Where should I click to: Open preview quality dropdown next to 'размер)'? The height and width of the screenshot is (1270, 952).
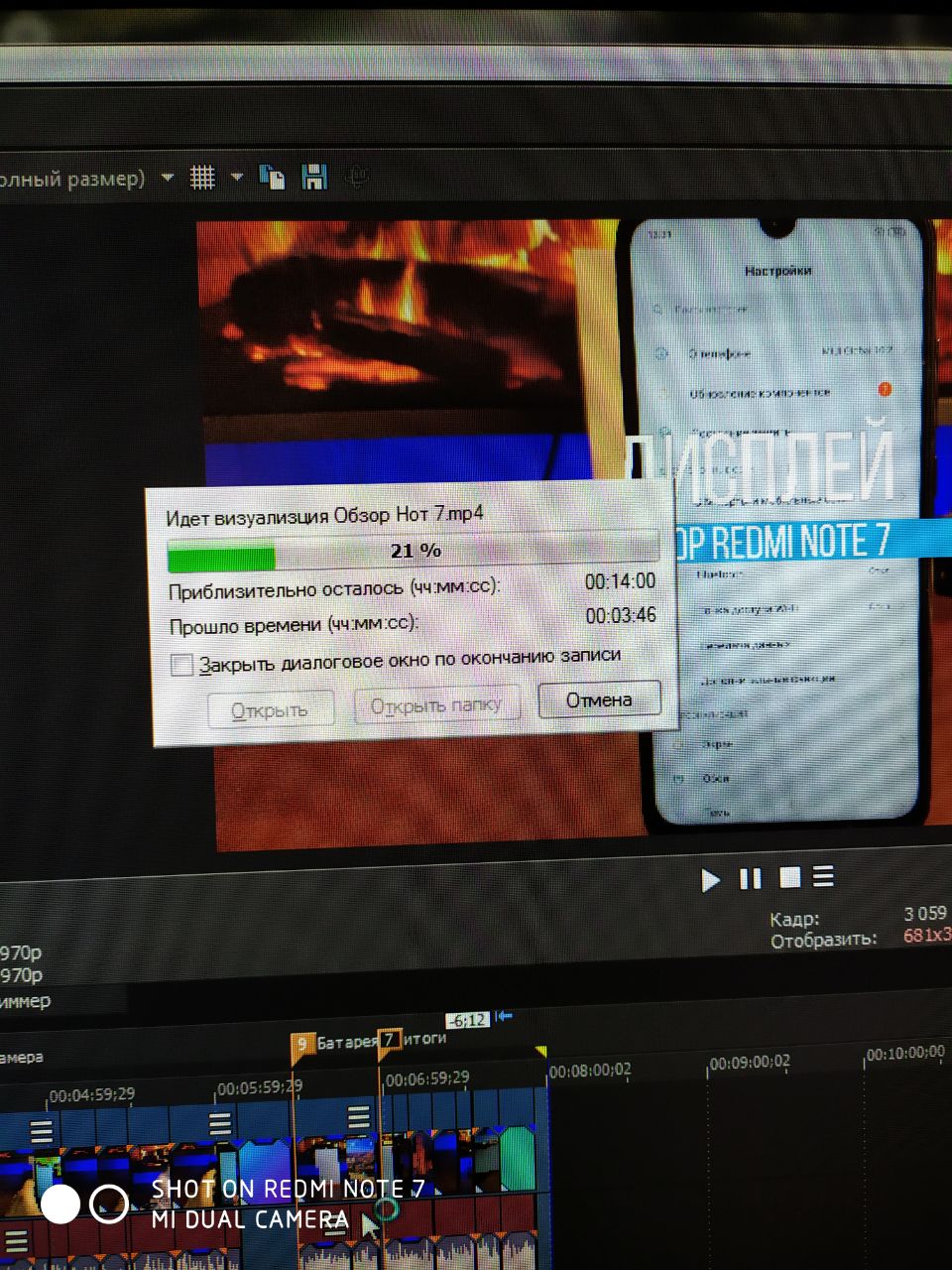168,178
